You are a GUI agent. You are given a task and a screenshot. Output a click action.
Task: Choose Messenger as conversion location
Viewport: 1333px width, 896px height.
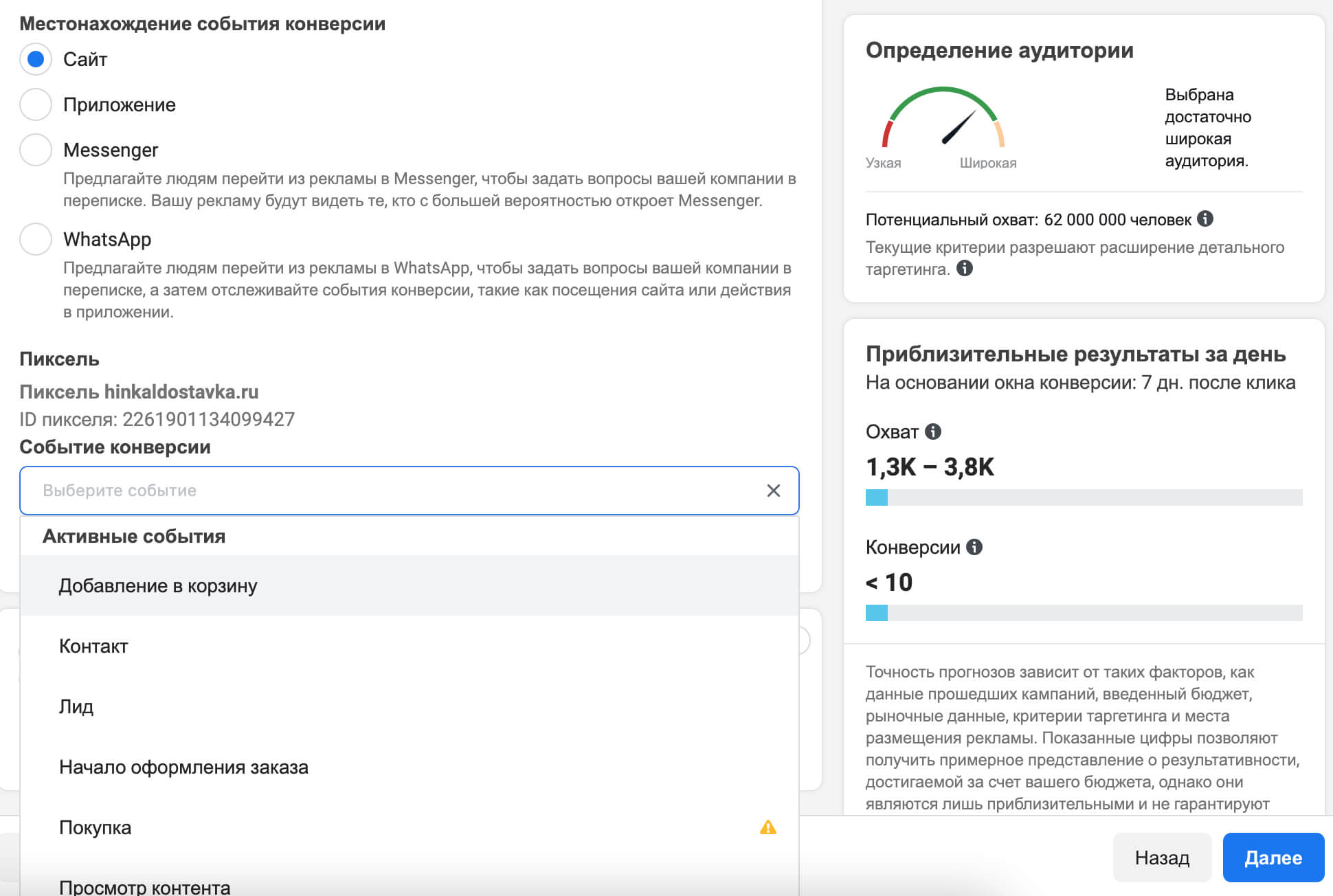click(36, 150)
